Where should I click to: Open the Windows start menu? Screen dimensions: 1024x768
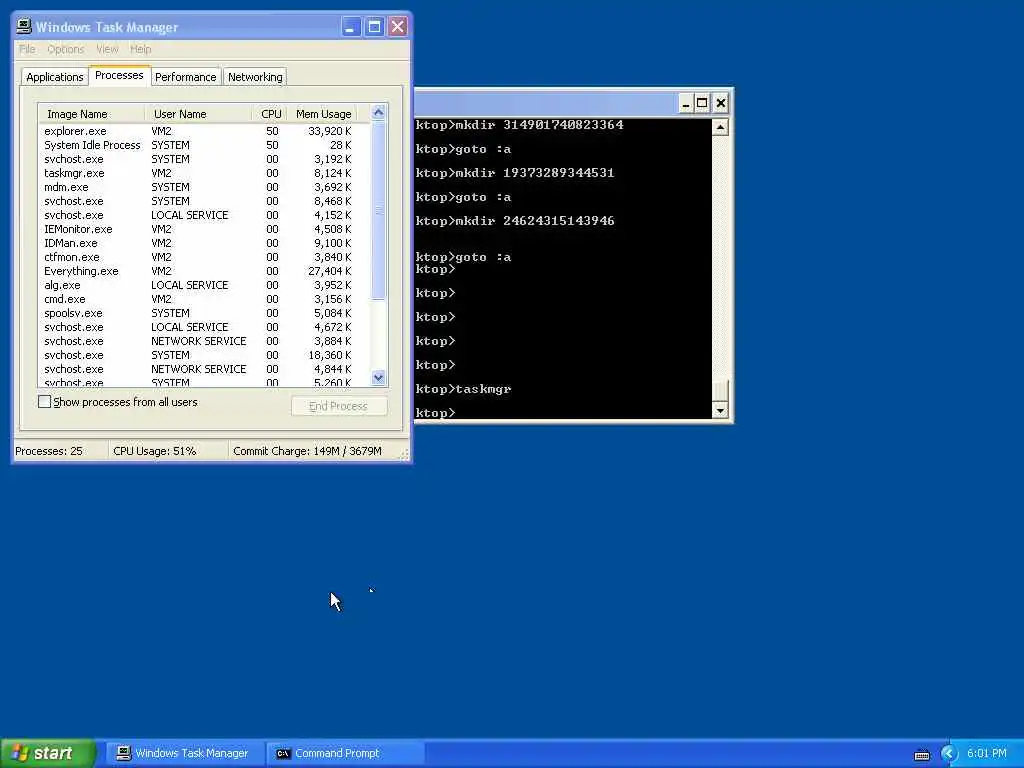click(x=48, y=753)
